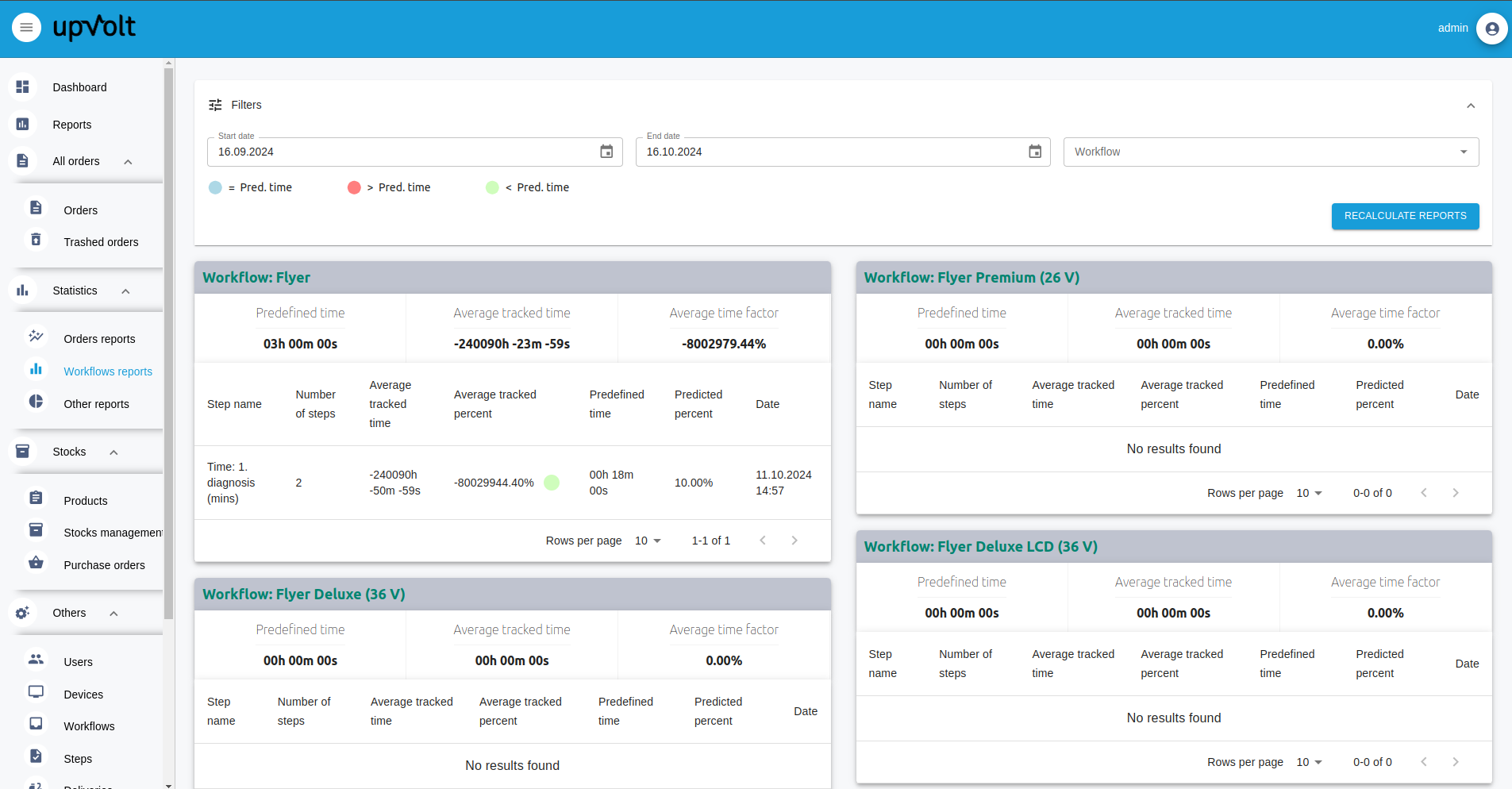The width and height of the screenshot is (1512, 789).
Task: Open Rows per page dropdown in Flyer table
Action: point(648,541)
